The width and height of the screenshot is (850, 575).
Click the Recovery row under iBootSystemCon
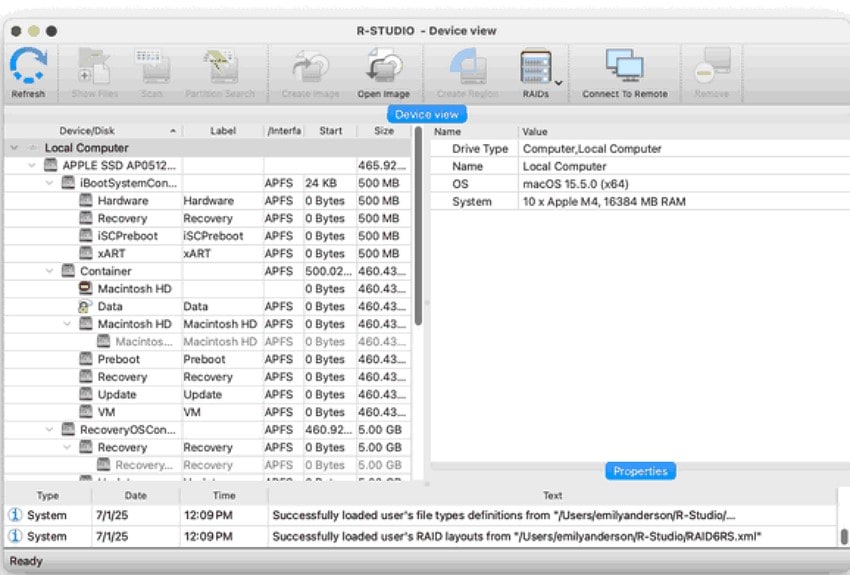208,218
